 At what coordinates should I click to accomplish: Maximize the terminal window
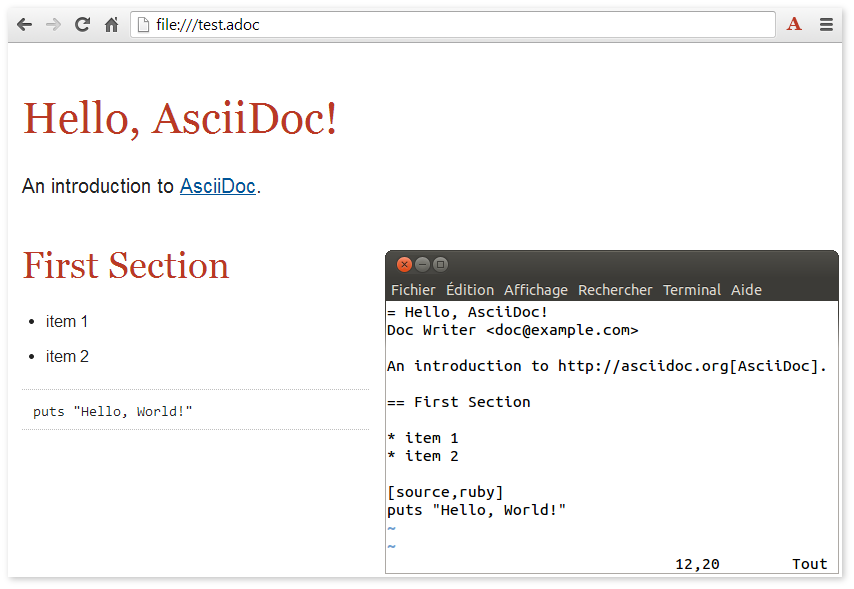[440, 265]
